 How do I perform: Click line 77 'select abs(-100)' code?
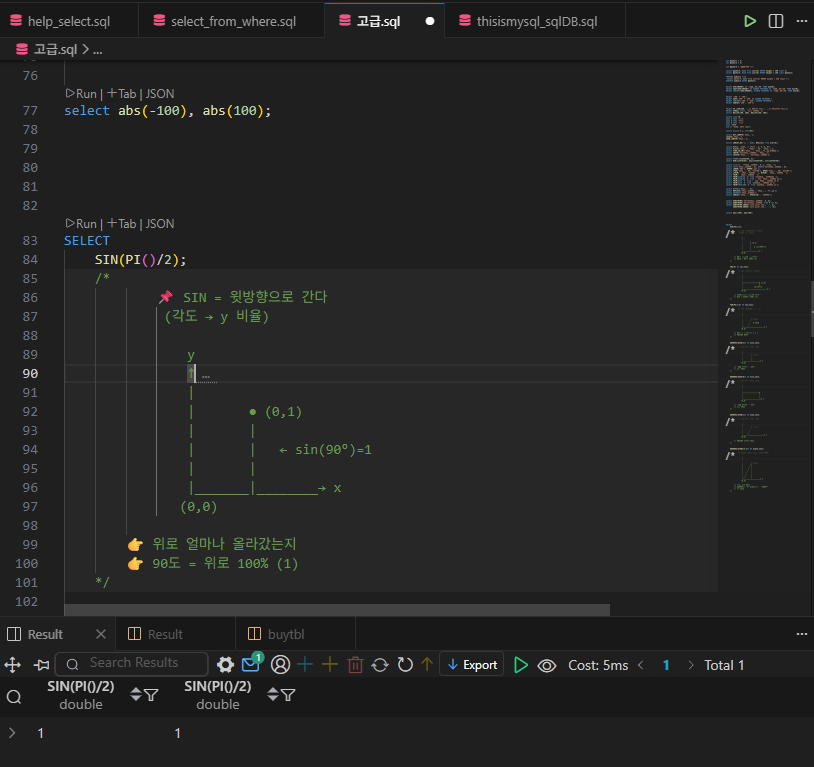tap(167, 111)
